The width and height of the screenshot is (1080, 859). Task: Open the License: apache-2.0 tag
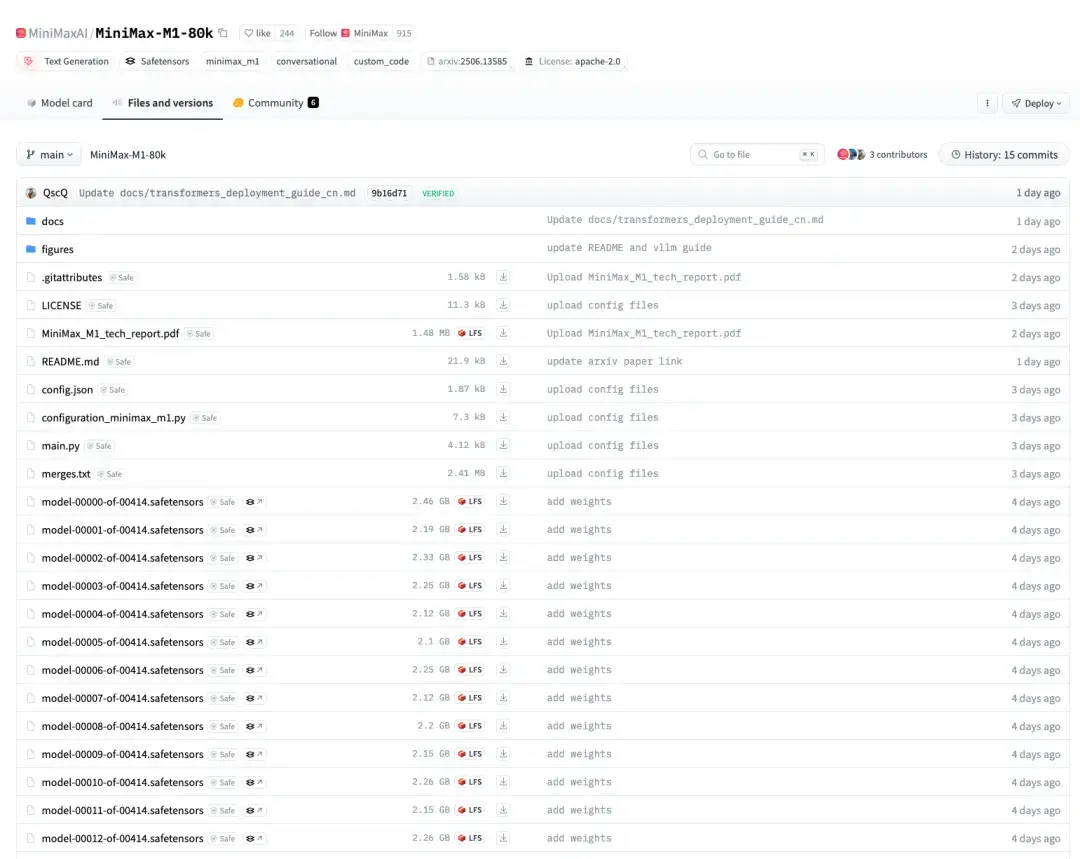tap(573, 61)
